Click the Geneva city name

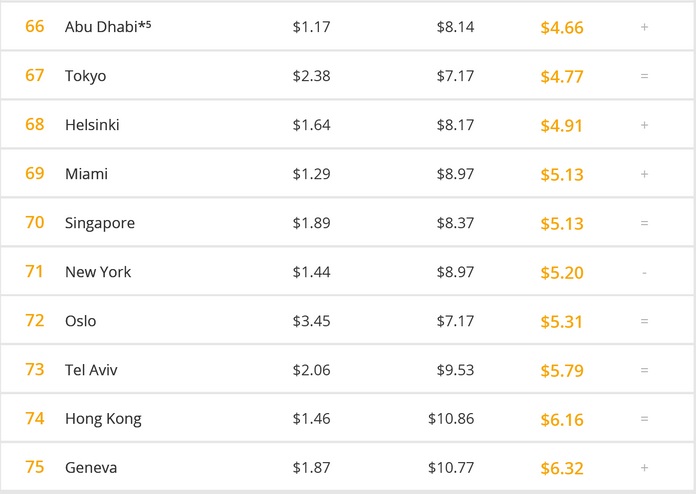coord(91,468)
